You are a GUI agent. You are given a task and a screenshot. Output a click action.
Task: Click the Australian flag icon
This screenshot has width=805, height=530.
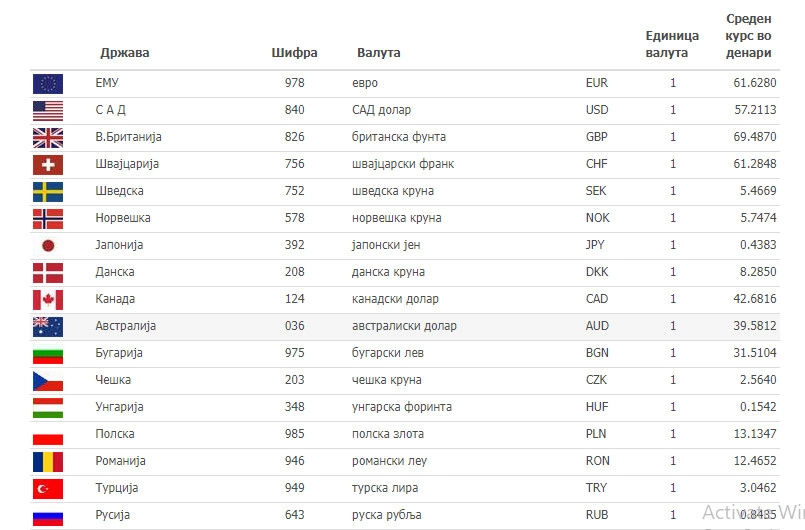tap(47, 326)
